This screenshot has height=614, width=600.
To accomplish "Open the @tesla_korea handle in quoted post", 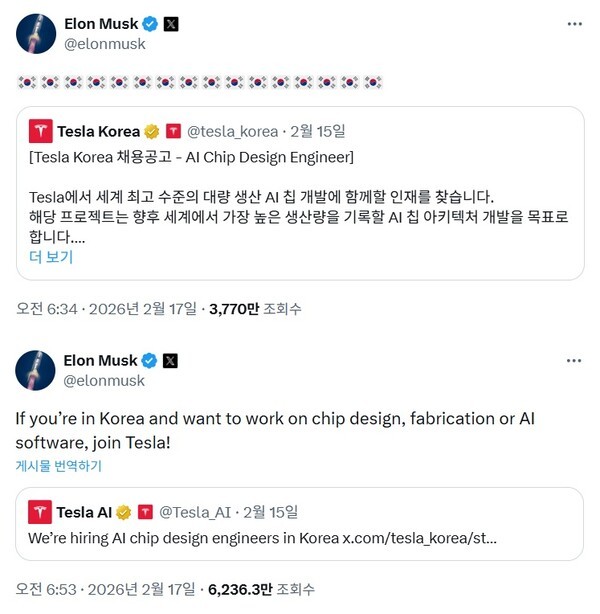I will tap(232, 131).
